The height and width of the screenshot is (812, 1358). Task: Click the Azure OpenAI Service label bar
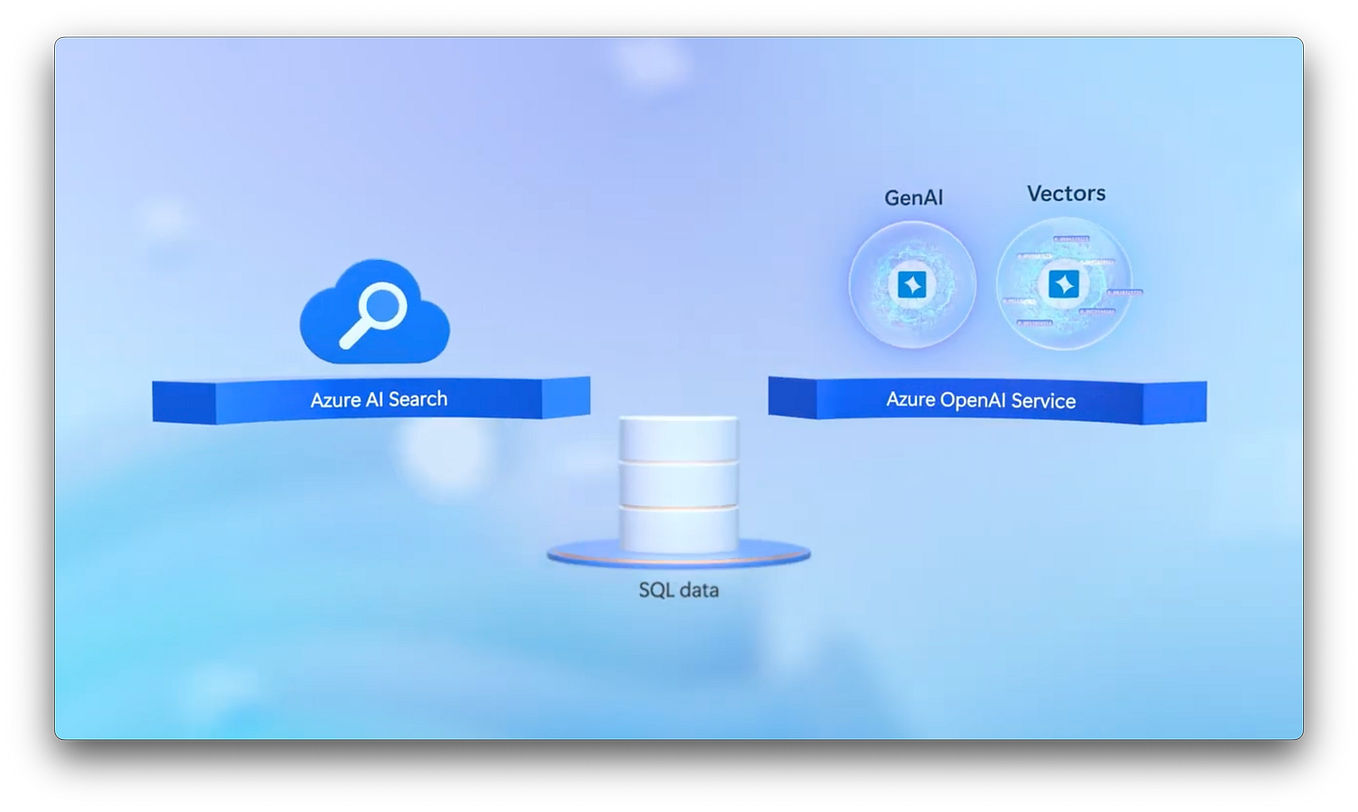980,400
